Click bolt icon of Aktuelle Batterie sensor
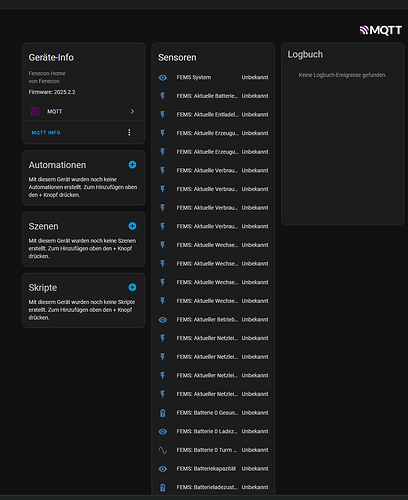The width and height of the screenshot is (408, 500). pos(163,96)
